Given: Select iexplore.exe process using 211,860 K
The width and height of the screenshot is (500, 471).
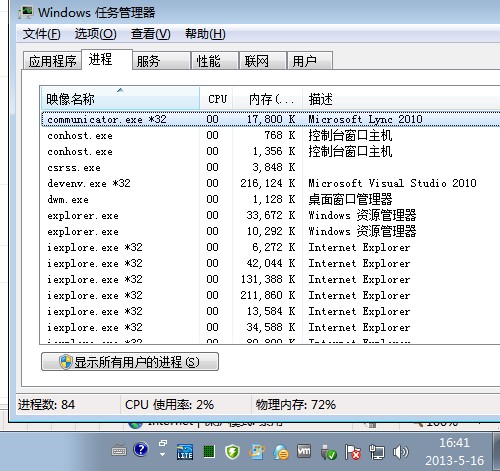Looking at the screenshot, I should point(271,295).
